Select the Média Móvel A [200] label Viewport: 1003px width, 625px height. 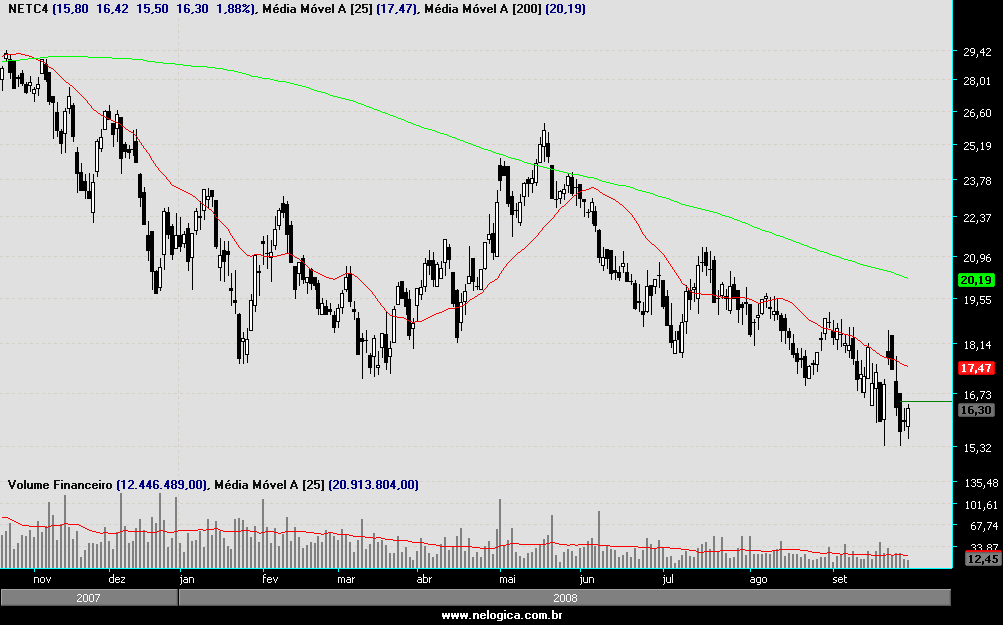tap(483, 9)
